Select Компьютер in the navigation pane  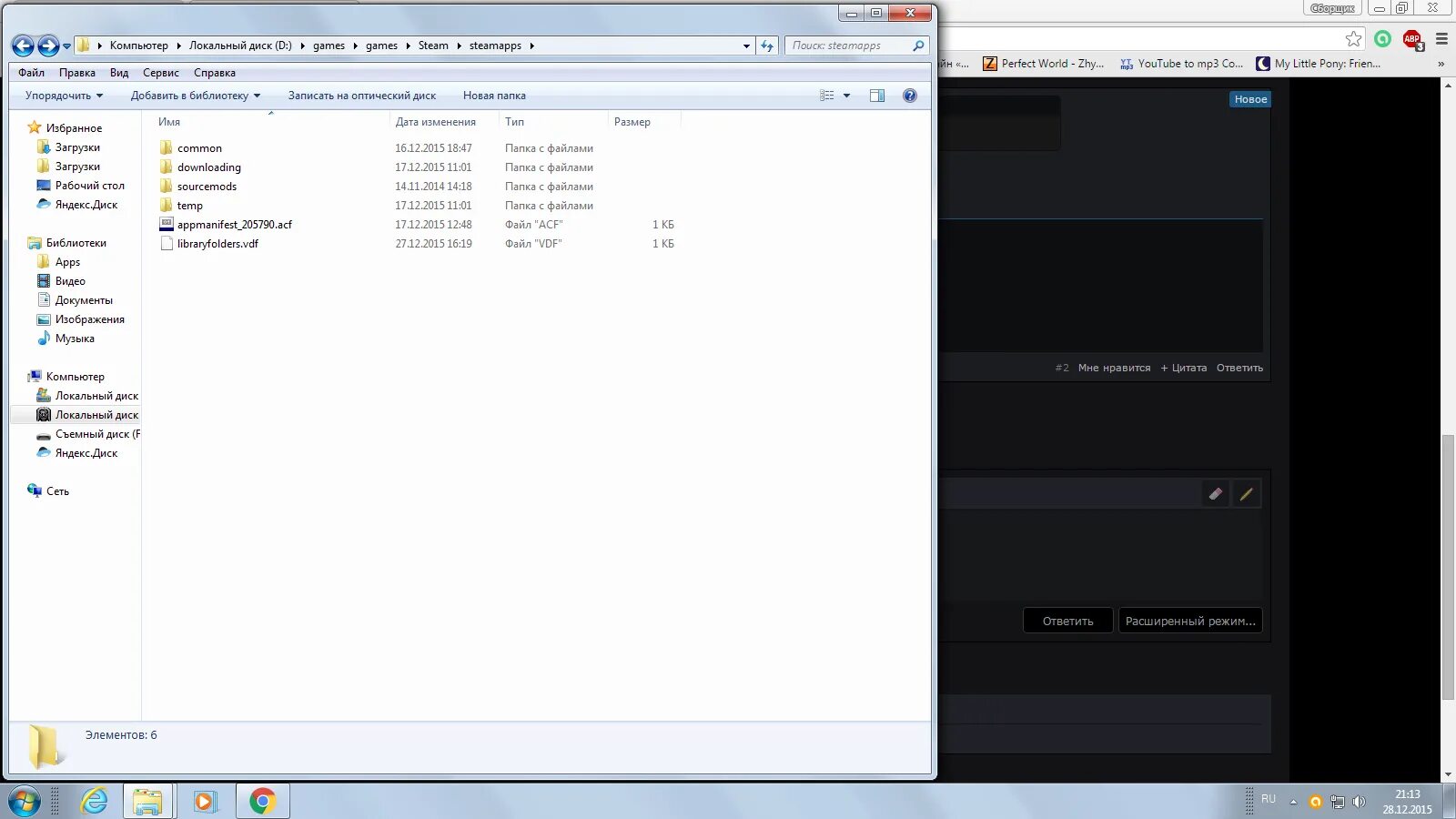pos(75,377)
